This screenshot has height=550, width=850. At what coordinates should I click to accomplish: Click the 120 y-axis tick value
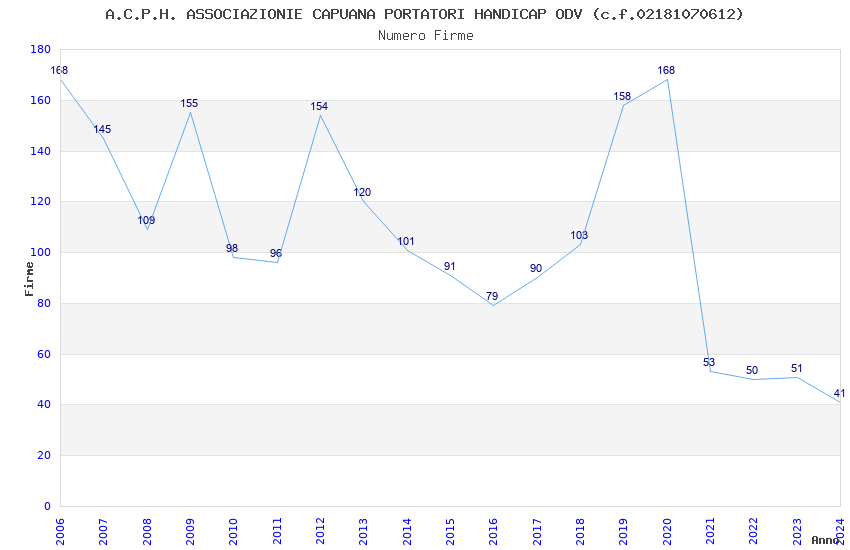pyautogui.click(x=40, y=201)
